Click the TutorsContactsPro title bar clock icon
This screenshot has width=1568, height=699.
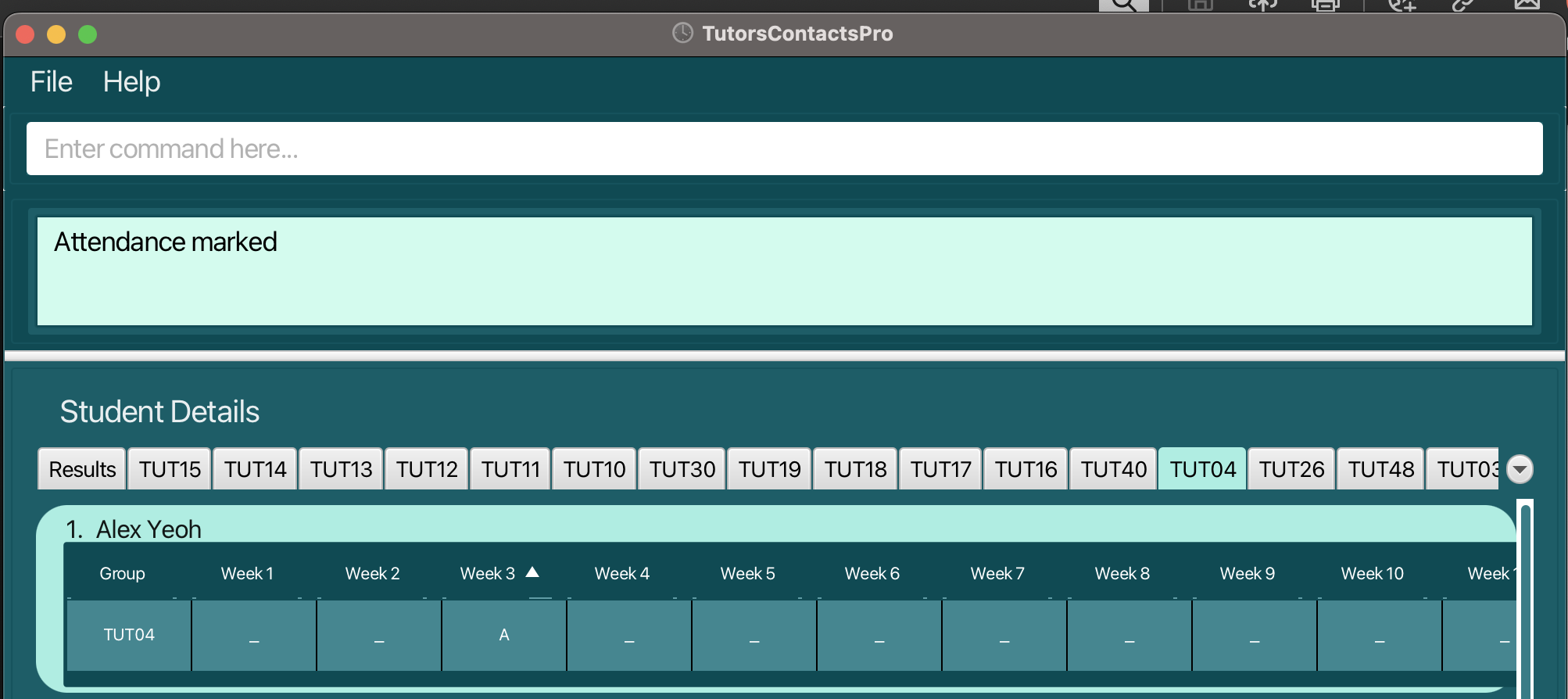(682, 33)
